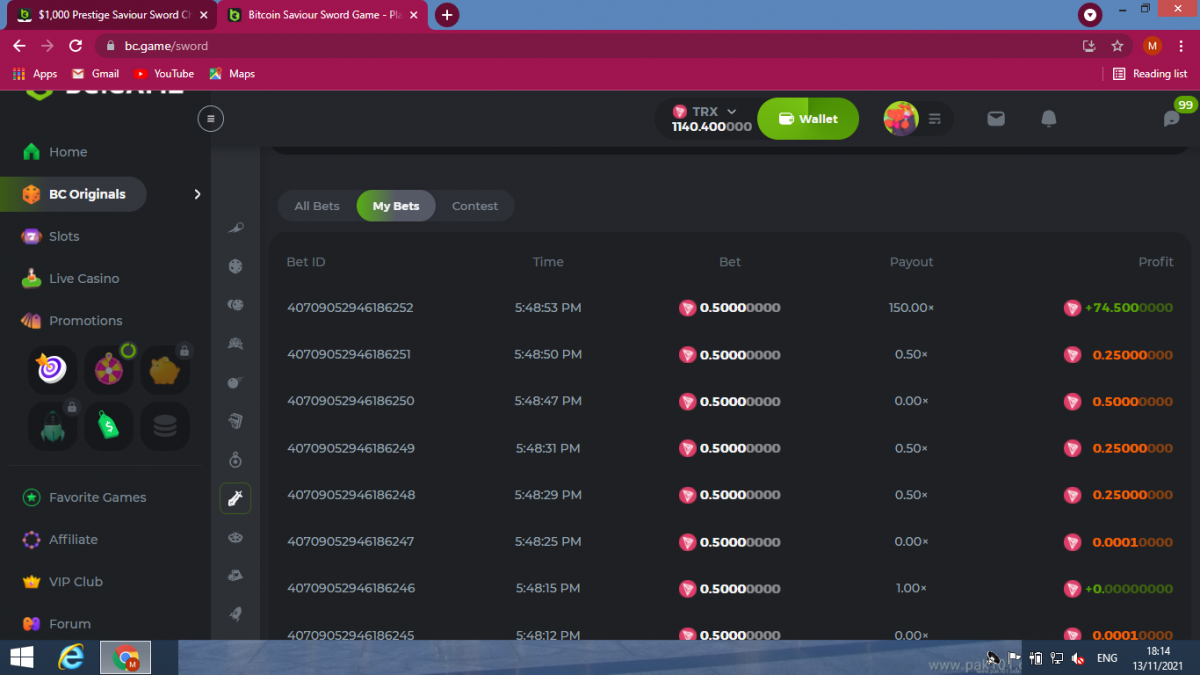Image resolution: width=1200 pixels, height=675 pixels.
Task: Switch to the All Bets tab
Action: point(317,206)
